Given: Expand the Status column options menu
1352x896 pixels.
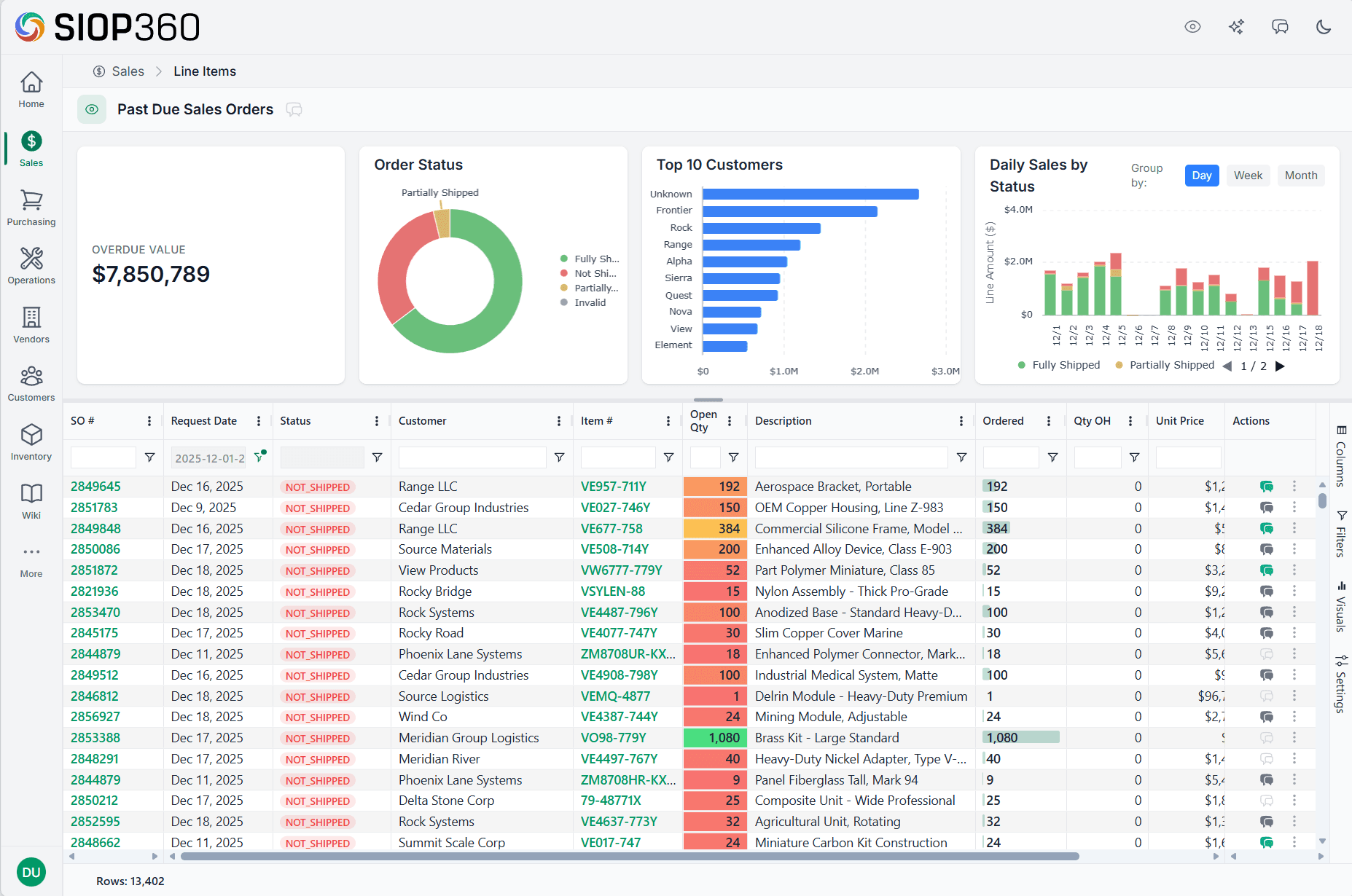Looking at the screenshot, I should click(377, 421).
